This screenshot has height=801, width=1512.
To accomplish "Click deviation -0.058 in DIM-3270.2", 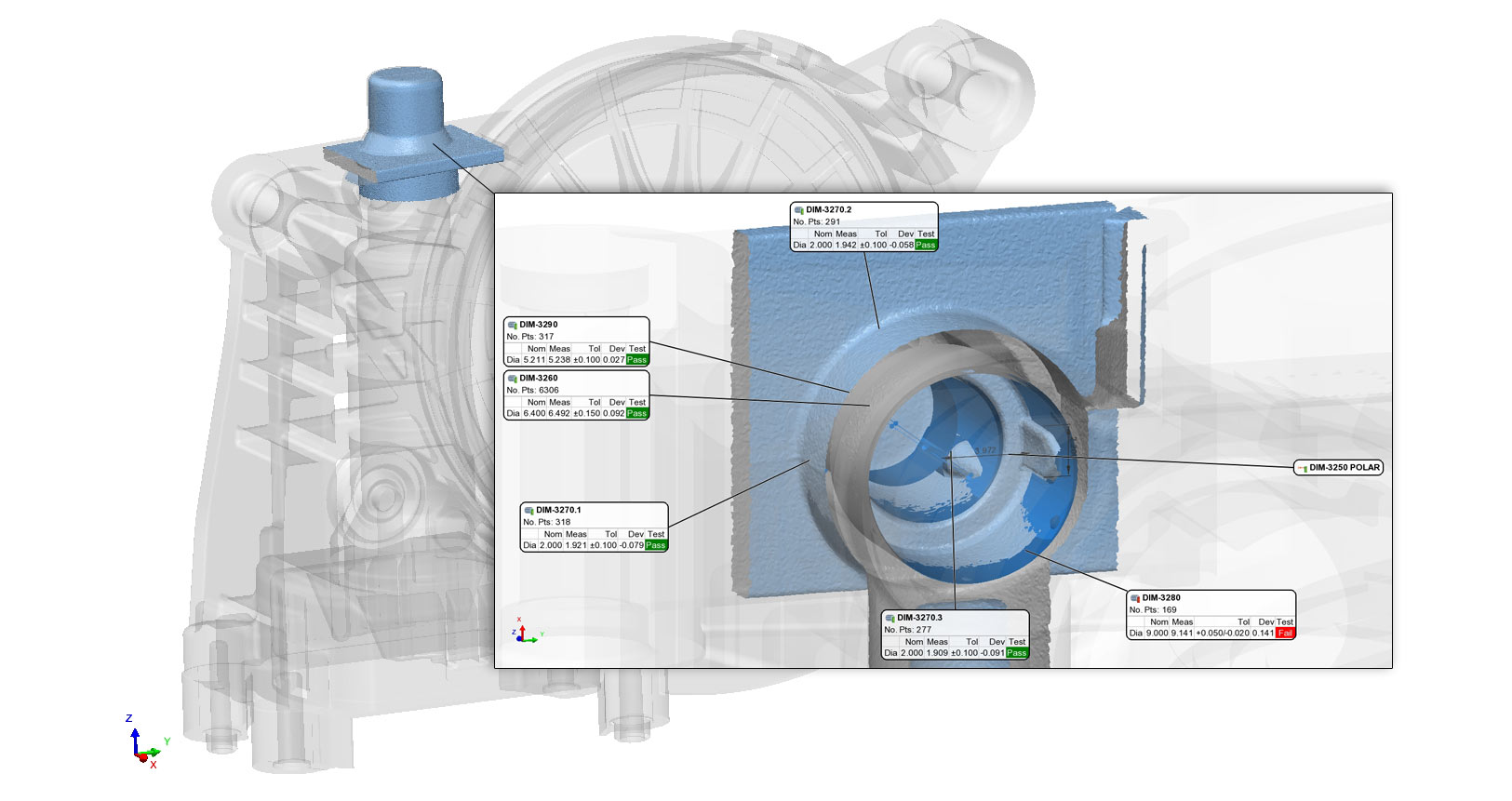I will 902,245.
